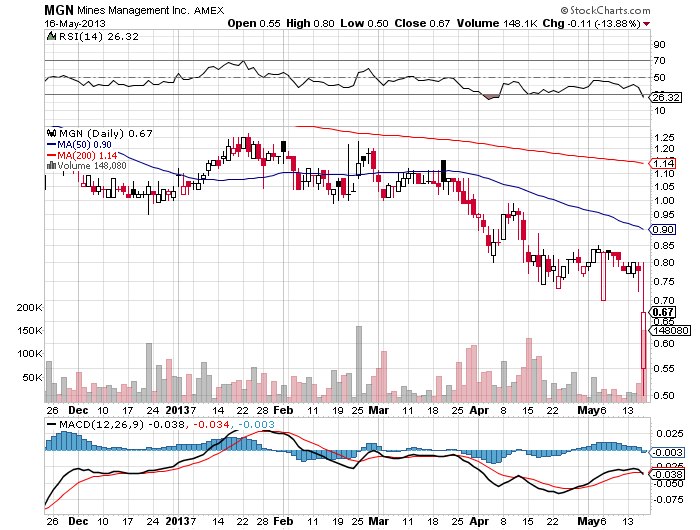Click the MA(50) price tag 0.90

coord(663,230)
